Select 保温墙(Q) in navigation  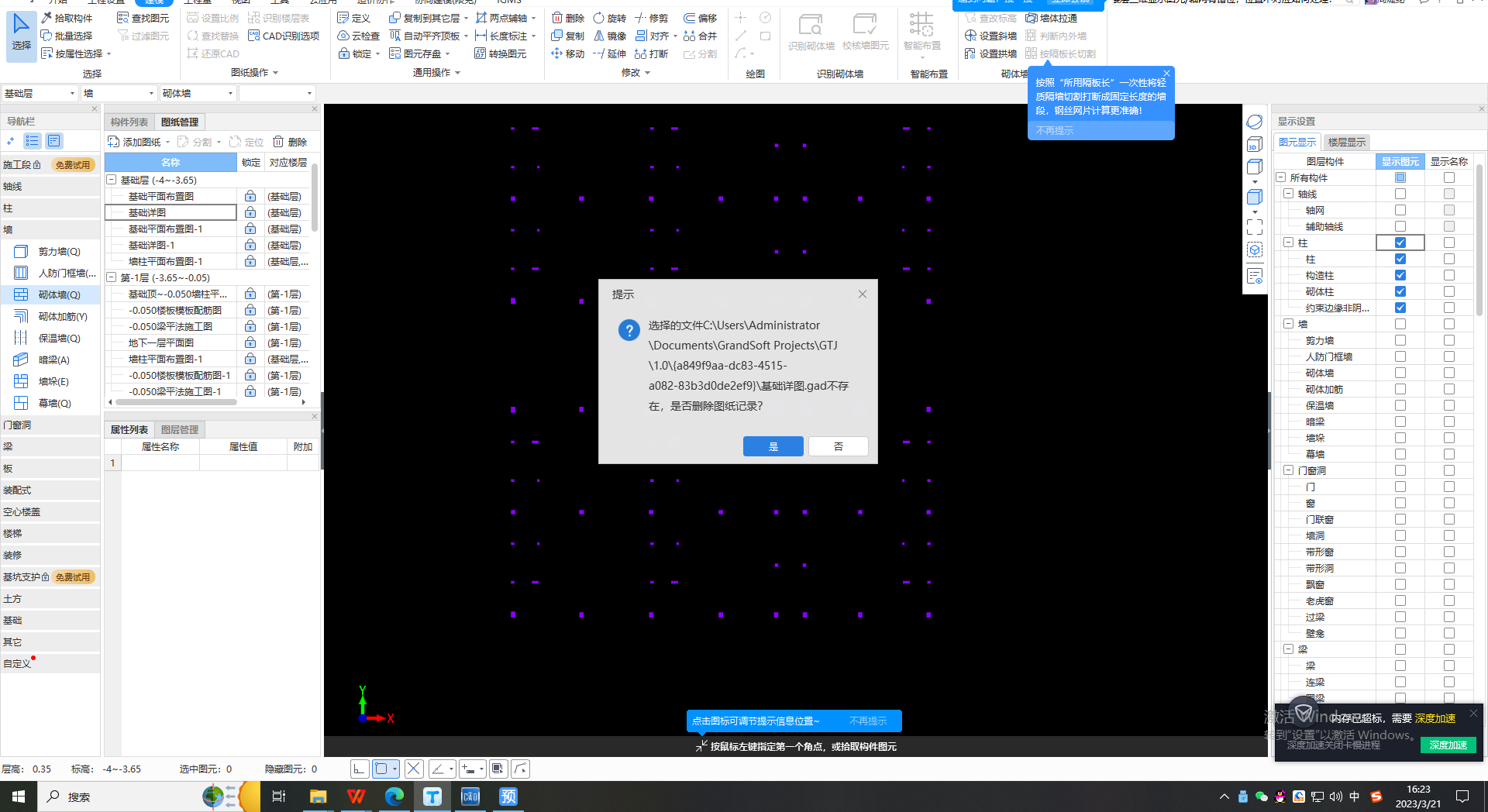[x=50, y=338]
